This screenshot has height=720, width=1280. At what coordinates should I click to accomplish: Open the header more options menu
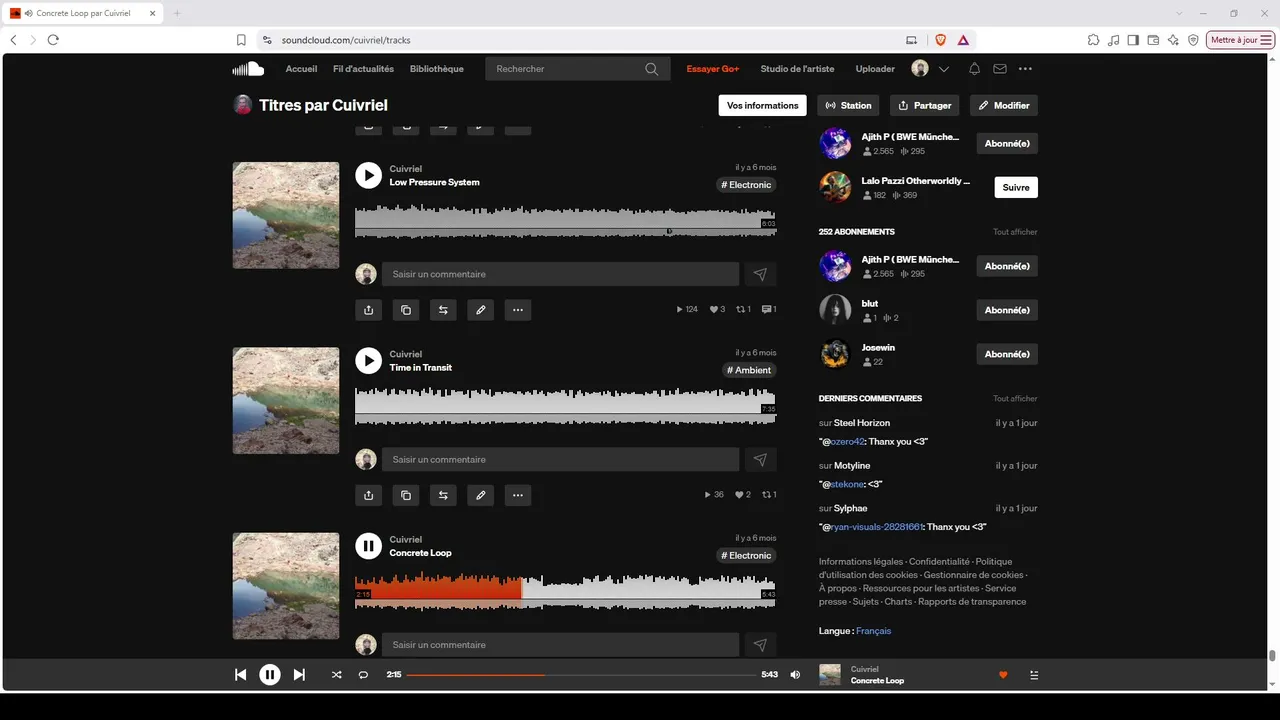tap(1025, 69)
